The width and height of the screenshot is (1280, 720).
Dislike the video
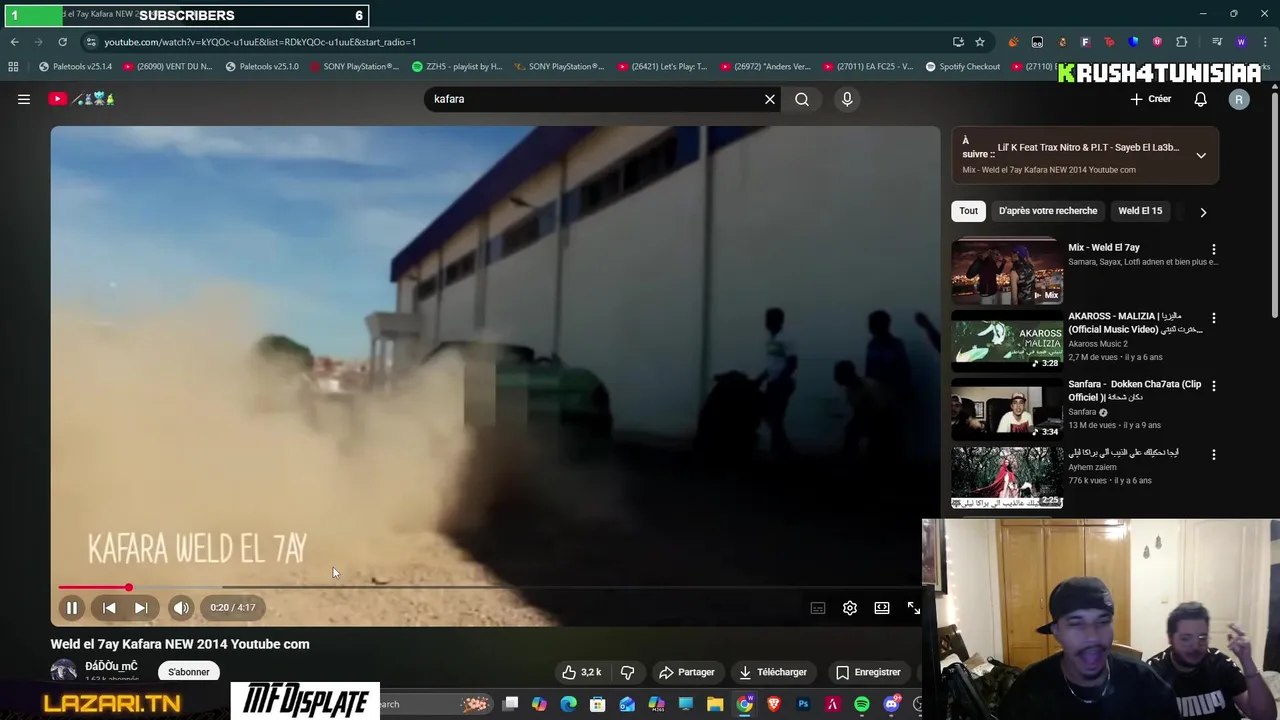coord(628,672)
